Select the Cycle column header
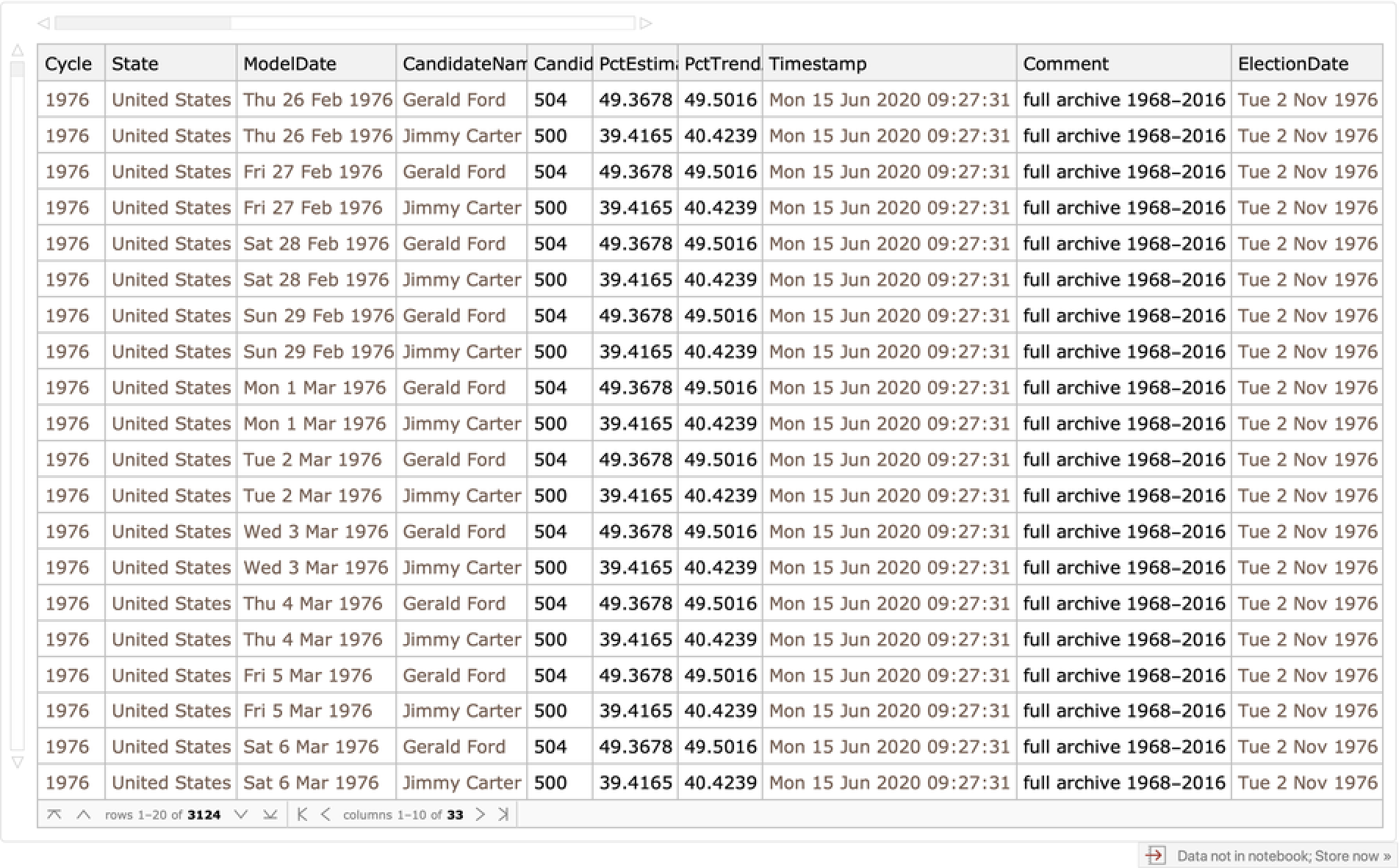The height and width of the screenshot is (868, 1399). pyautogui.click(x=68, y=64)
